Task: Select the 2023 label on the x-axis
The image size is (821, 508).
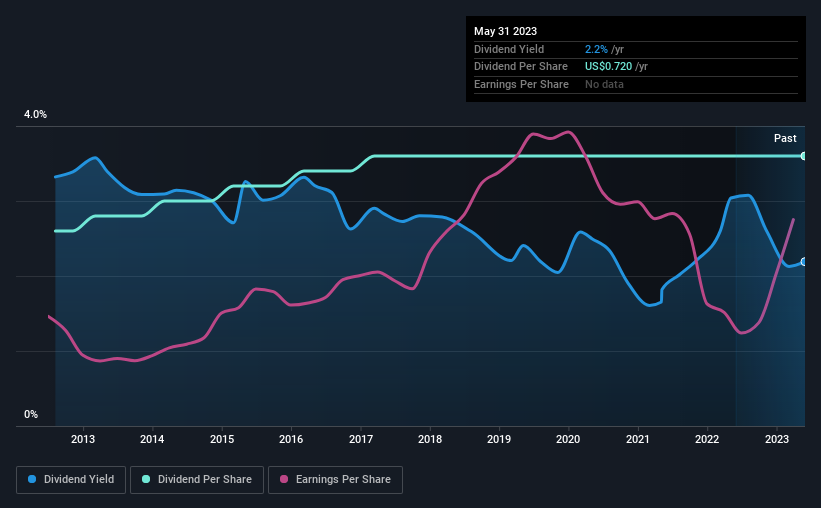Action: [x=776, y=439]
